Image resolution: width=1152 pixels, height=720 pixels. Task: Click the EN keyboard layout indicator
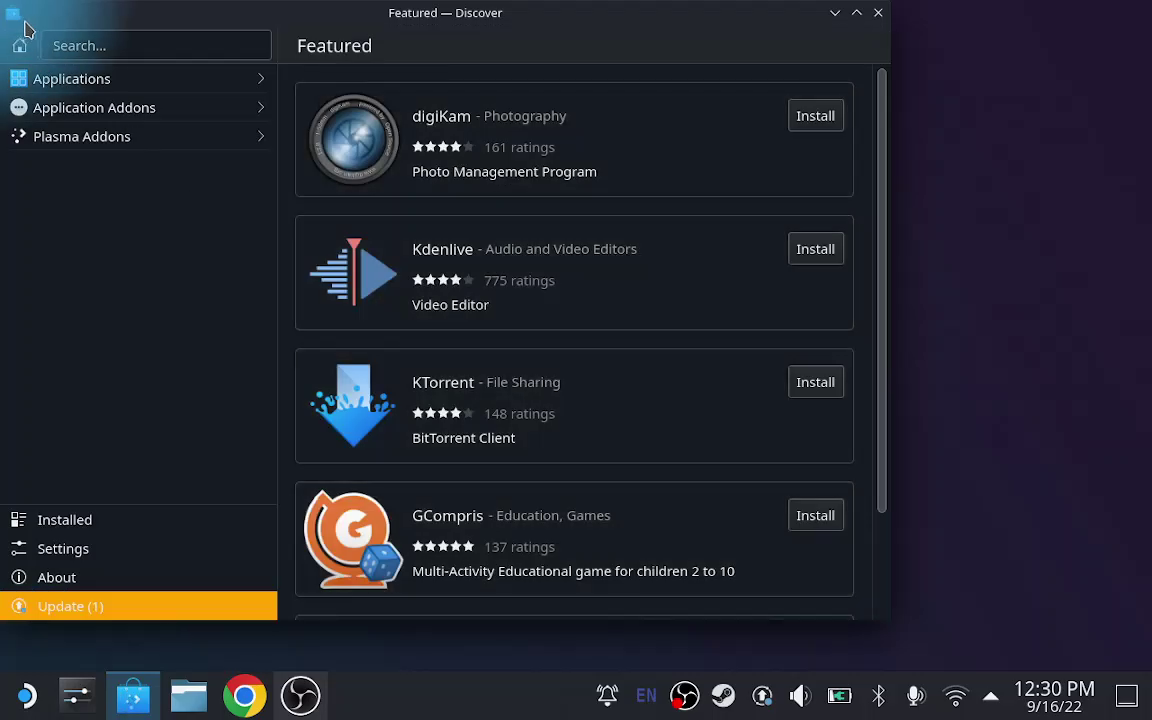tap(647, 695)
